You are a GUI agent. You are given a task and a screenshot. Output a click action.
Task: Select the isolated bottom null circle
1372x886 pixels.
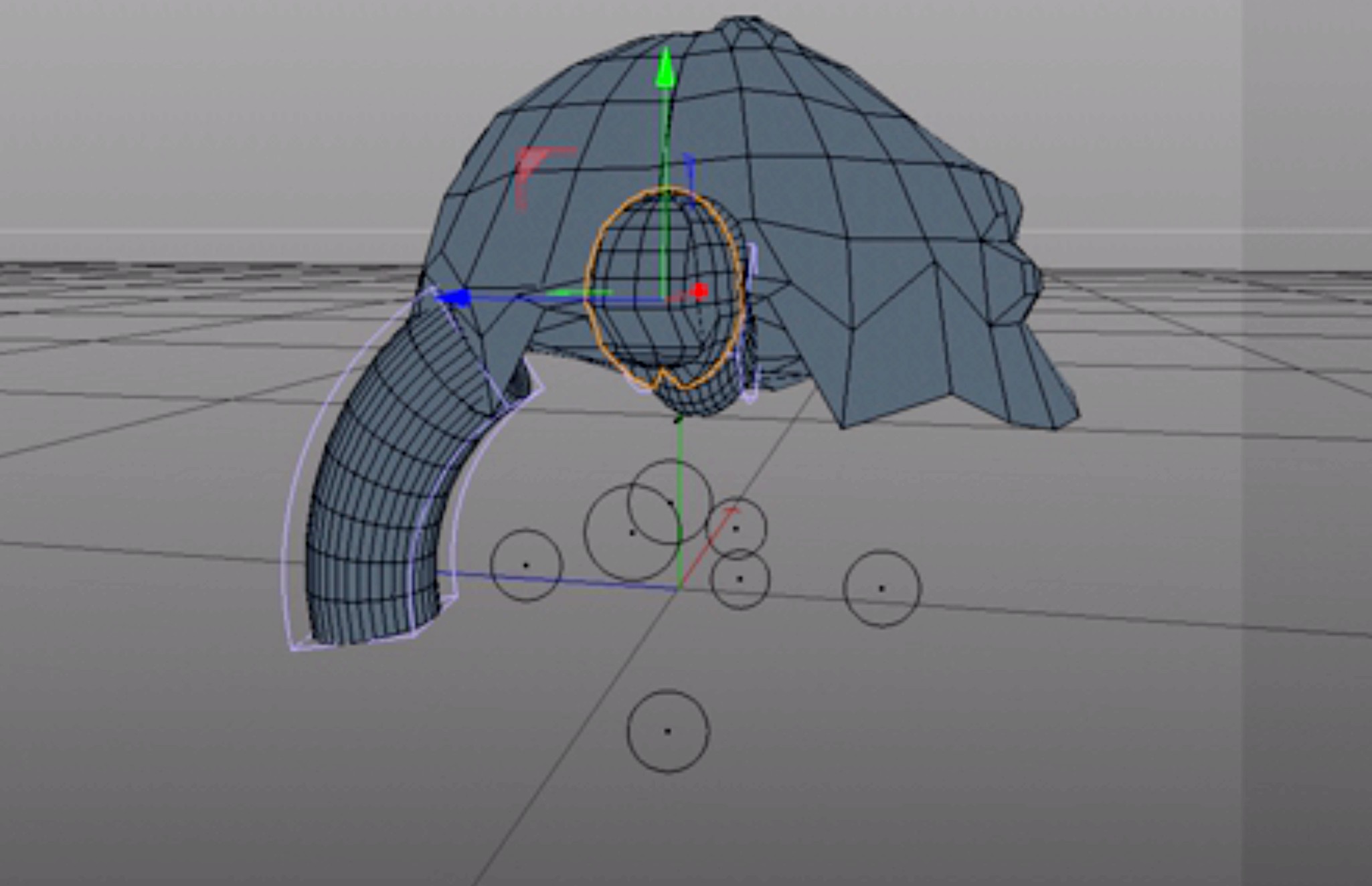tap(667, 731)
